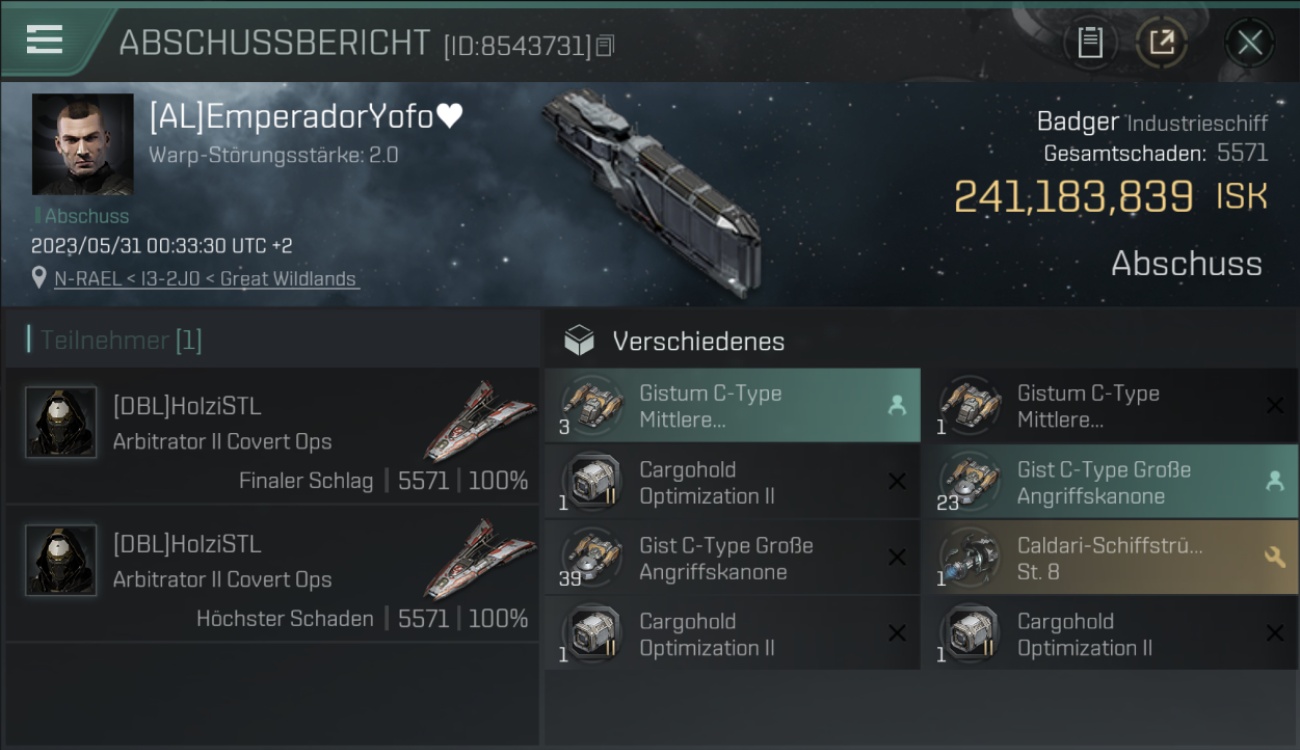
Task: Select the destroyed Gistum C-Type item, quantity 1
Action: tap(1110, 406)
